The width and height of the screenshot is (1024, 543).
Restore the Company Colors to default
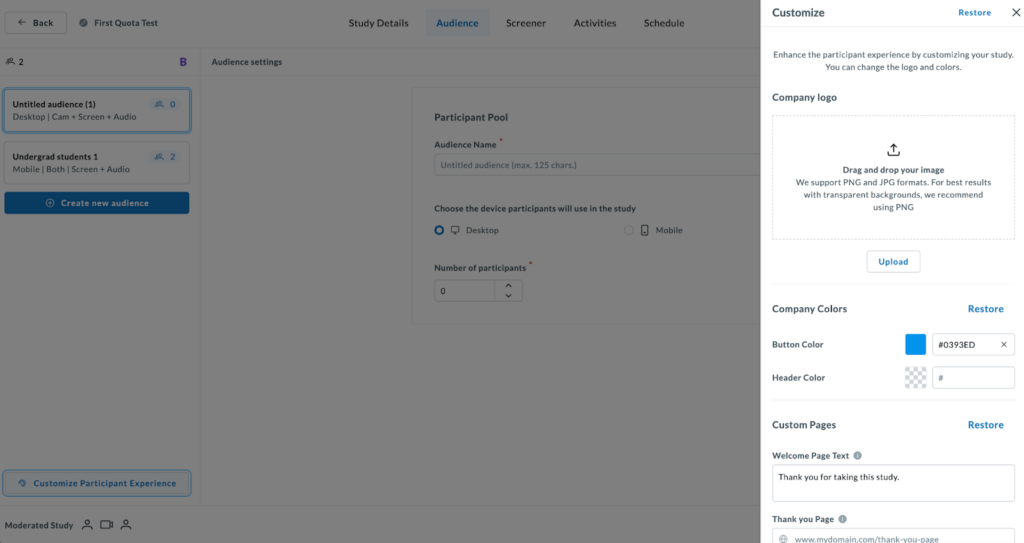985,309
